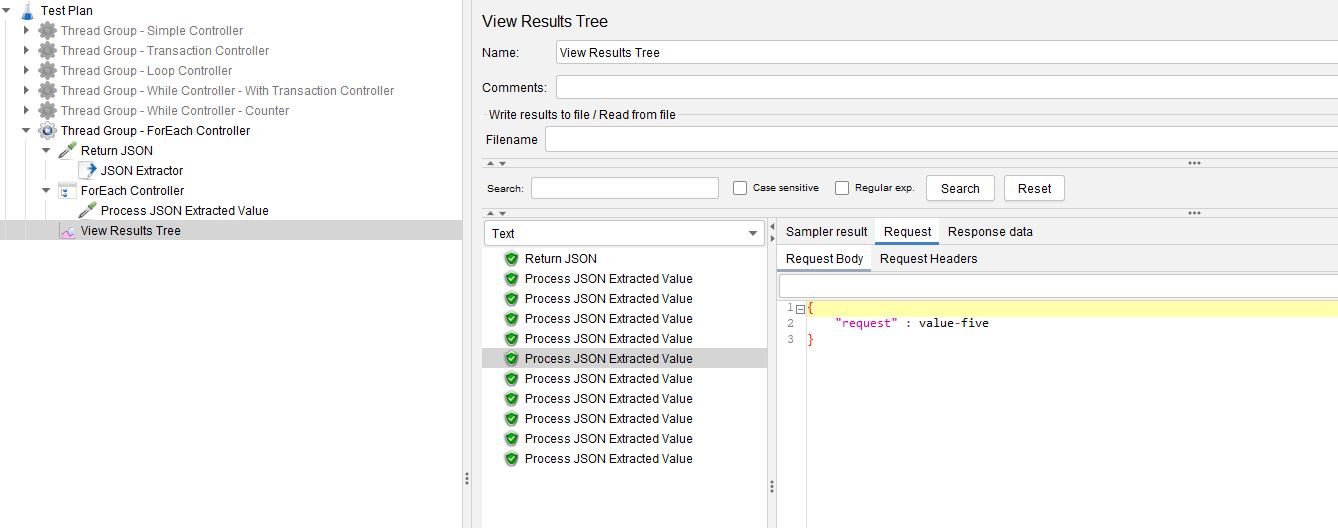The width and height of the screenshot is (1338, 528).
Task: Click gear icon of While Controller - With Transaction Controller
Action: pos(47,91)
